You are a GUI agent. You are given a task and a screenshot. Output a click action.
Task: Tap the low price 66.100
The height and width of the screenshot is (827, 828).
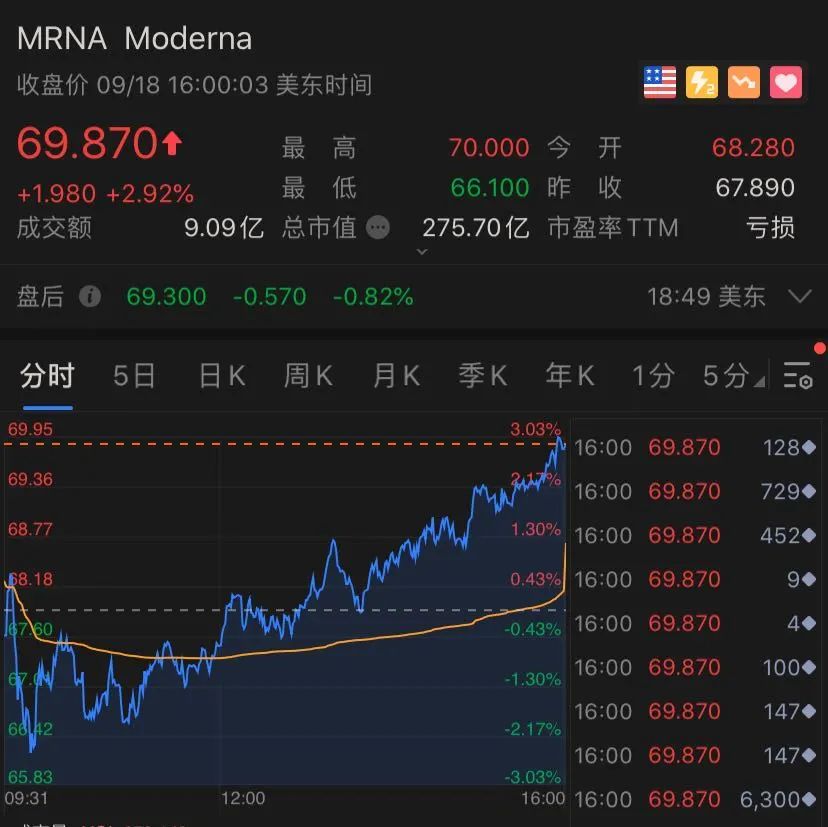click(490, 187)
